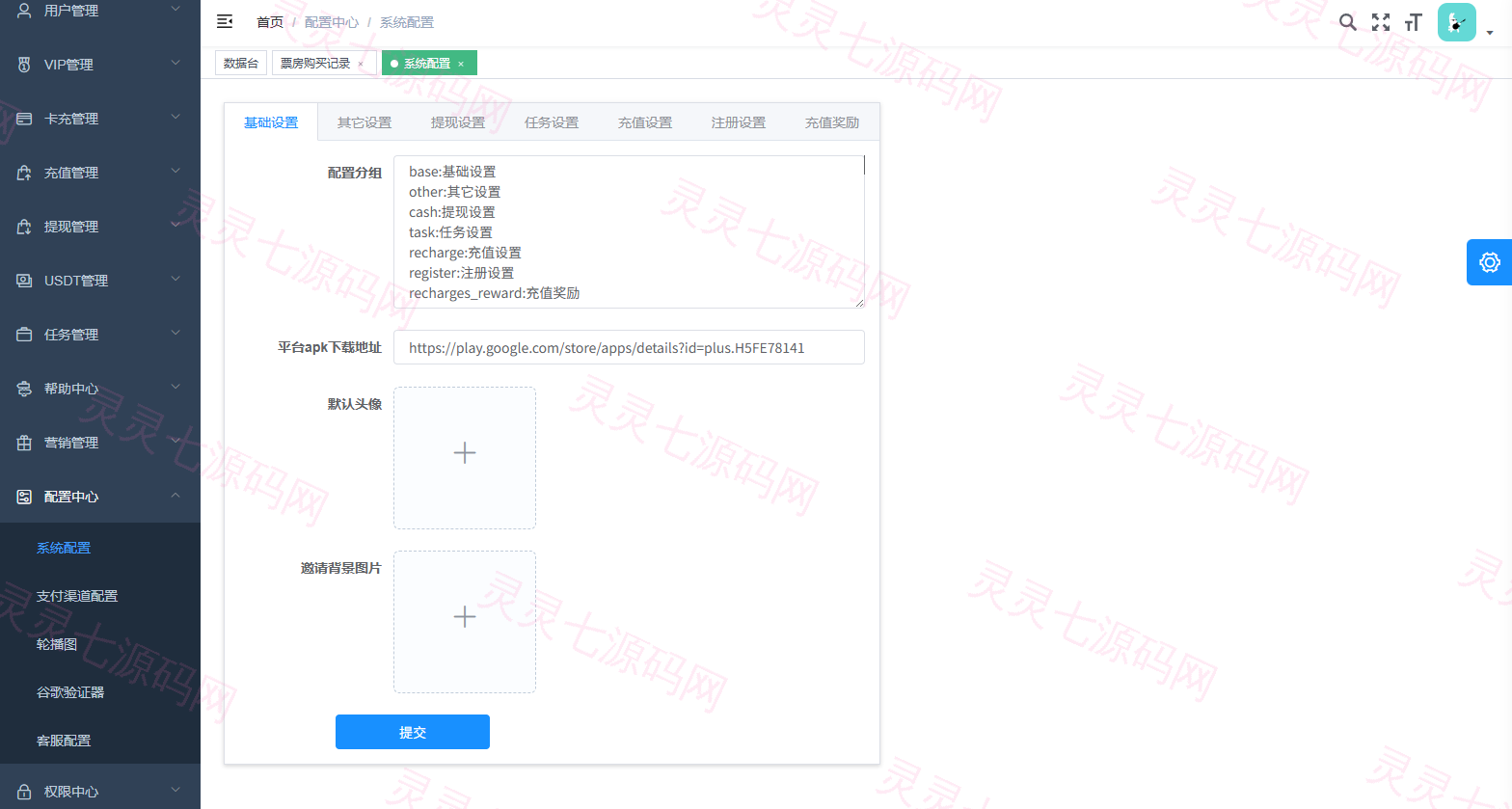Switch to the 注册设置 tab

point(739,122)
